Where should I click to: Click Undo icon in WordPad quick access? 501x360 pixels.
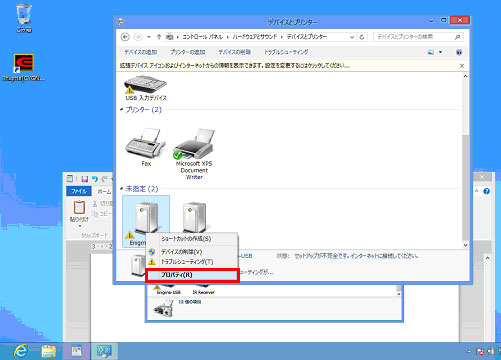(95, 179)
